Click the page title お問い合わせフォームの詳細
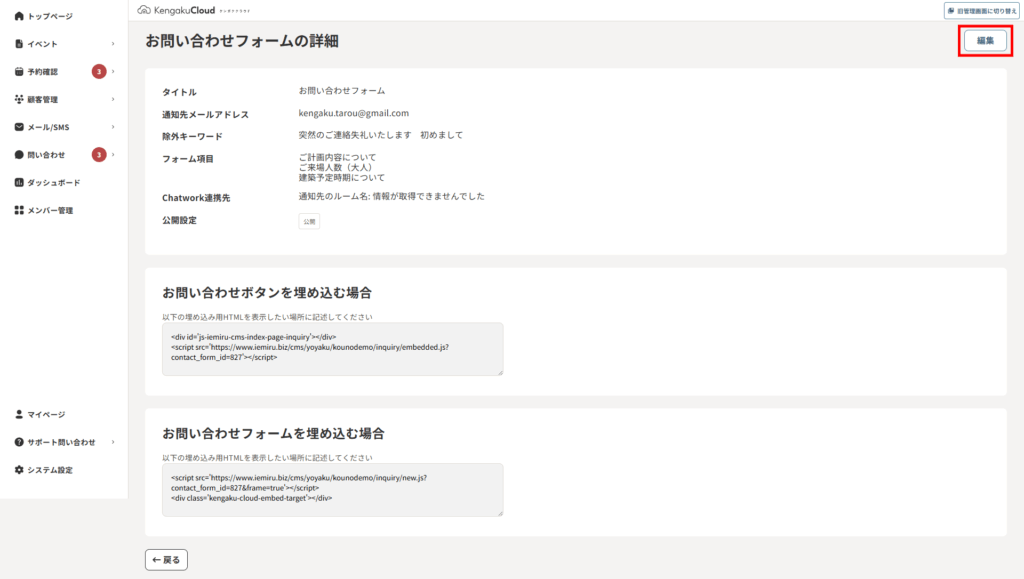Image resolution: width=1024 pixels, height=579 pixels. [242, 40]
